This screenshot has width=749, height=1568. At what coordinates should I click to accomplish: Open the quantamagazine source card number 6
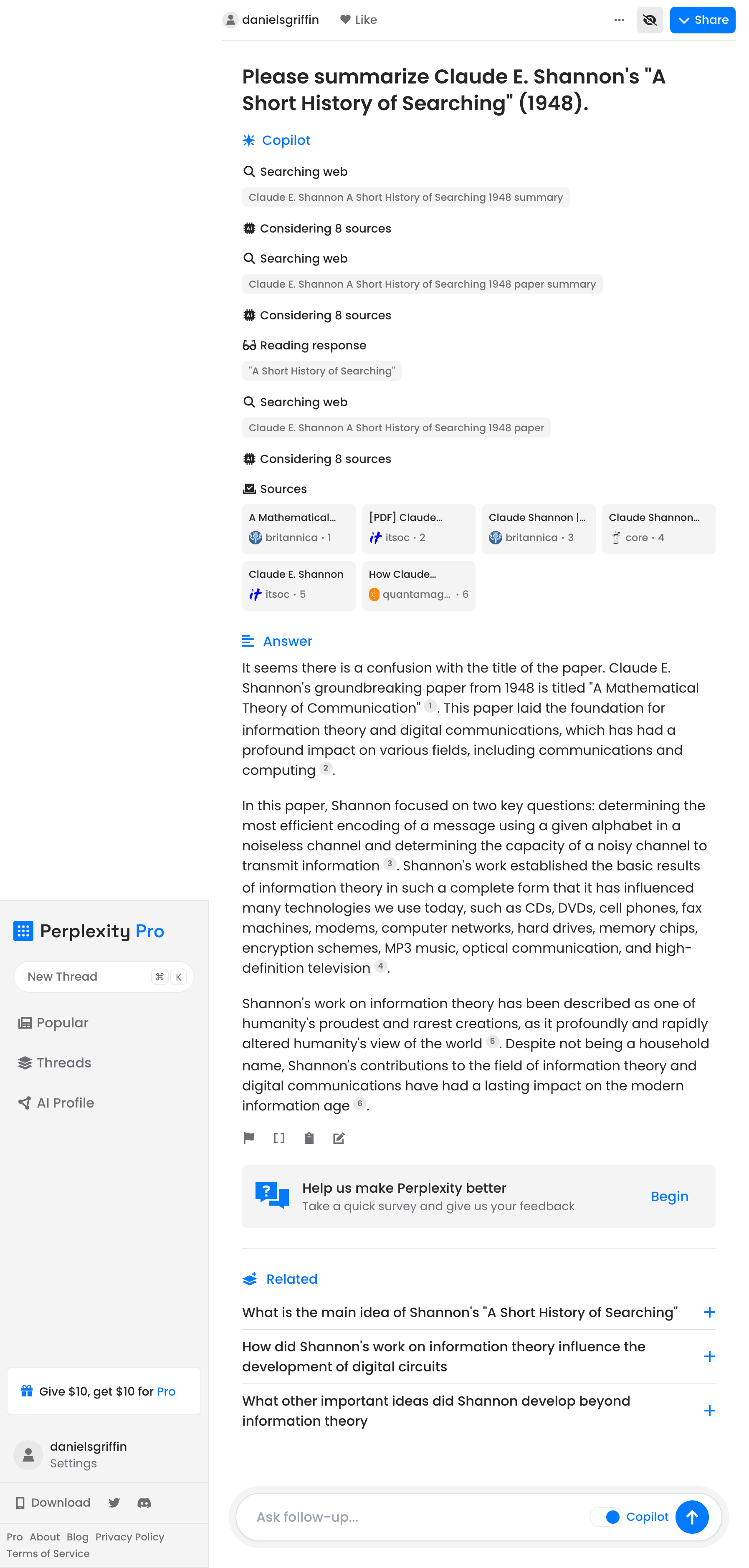418,586
